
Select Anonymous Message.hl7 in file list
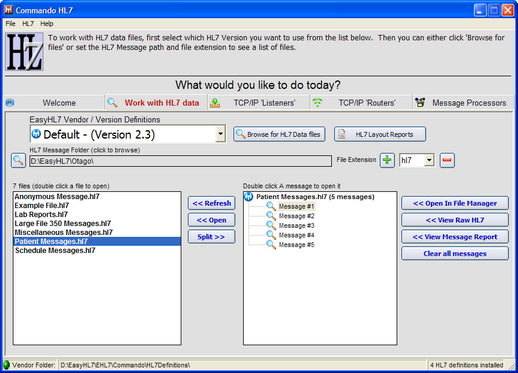[97, 196]
